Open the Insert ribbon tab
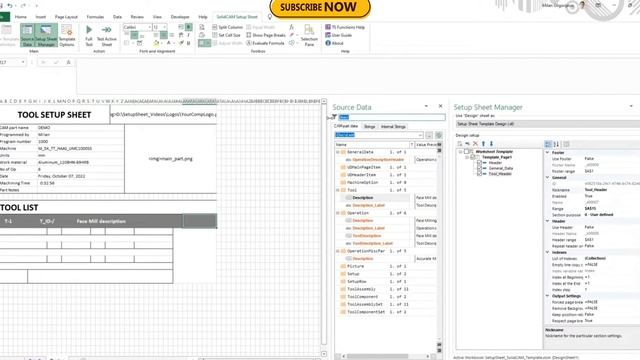Image resolution: width=640 pixels, height=360 pixels. pos(41,17)
